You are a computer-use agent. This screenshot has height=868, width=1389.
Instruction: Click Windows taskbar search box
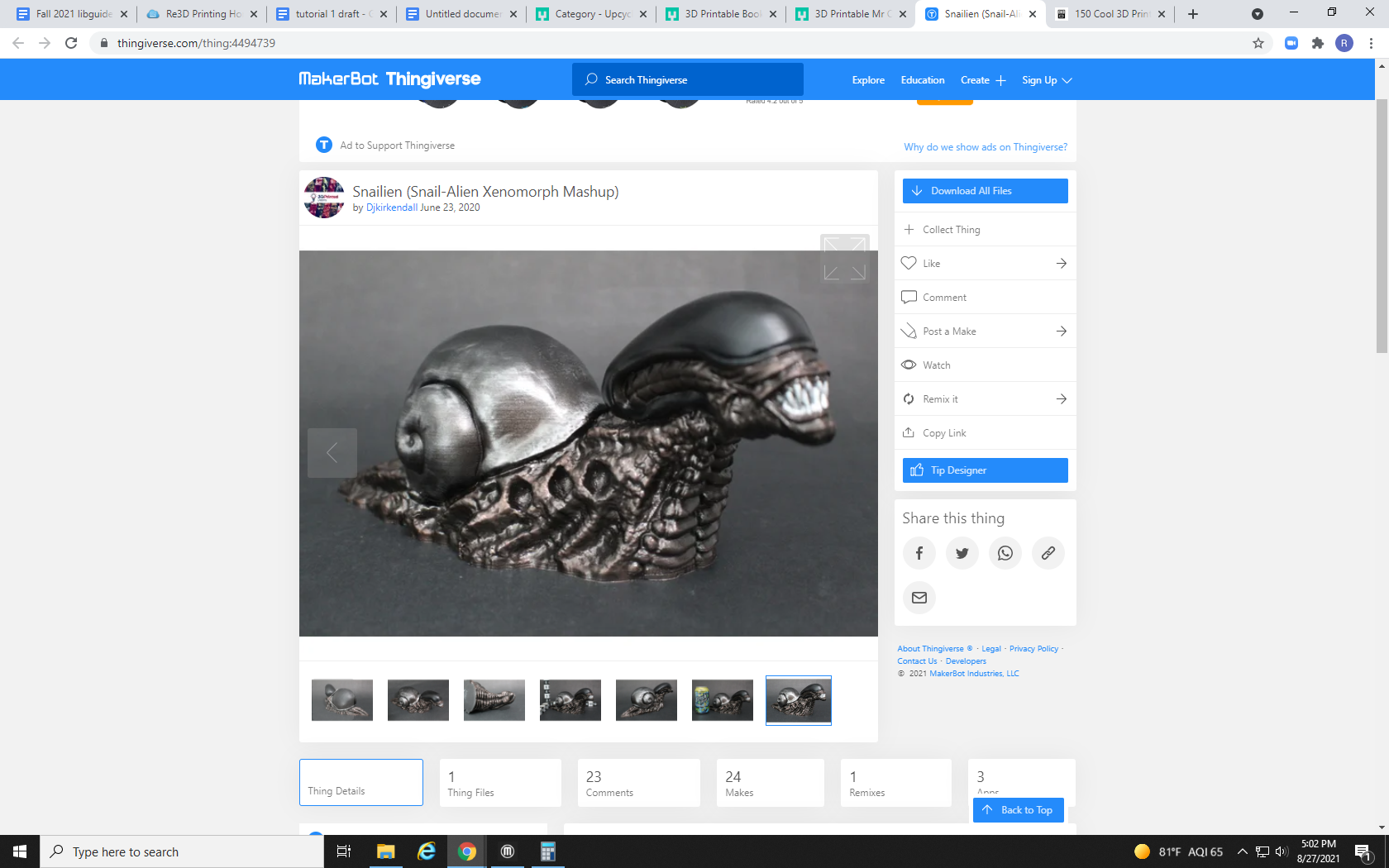182,851
